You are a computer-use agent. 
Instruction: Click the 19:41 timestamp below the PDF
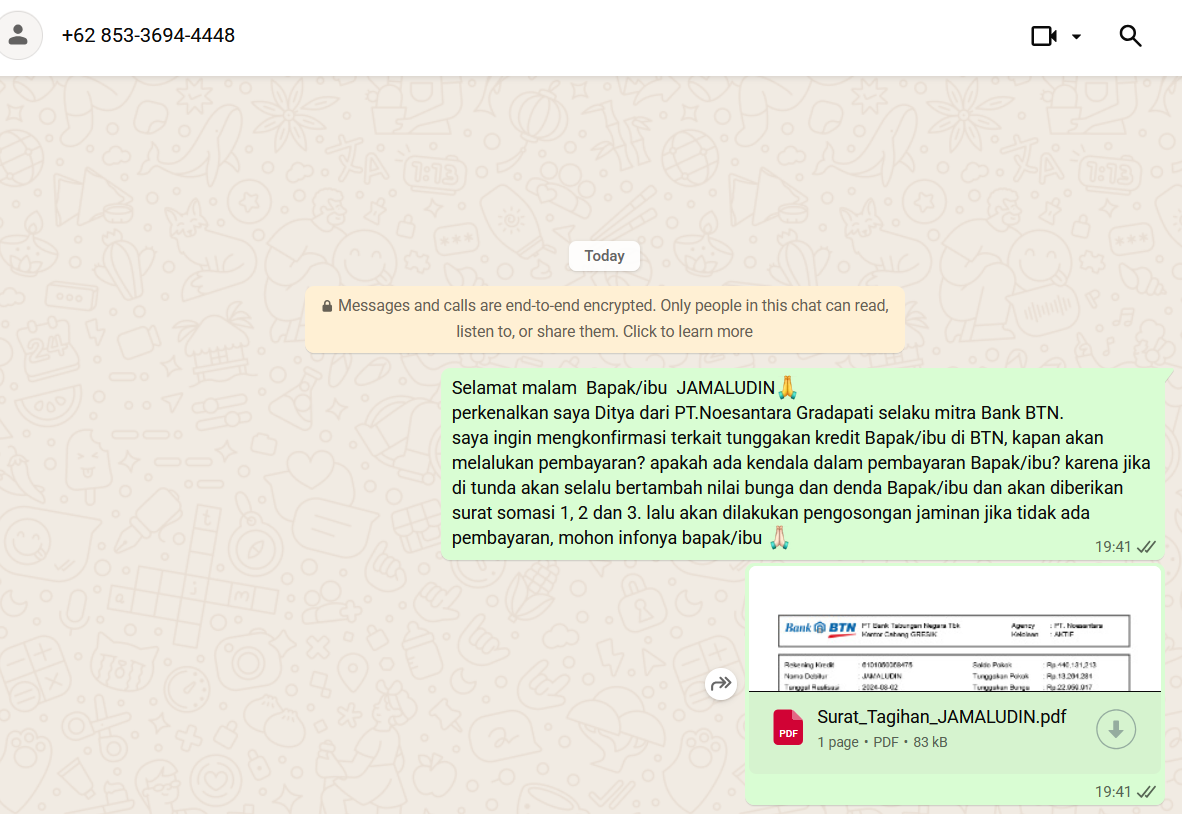[1112, 792]
